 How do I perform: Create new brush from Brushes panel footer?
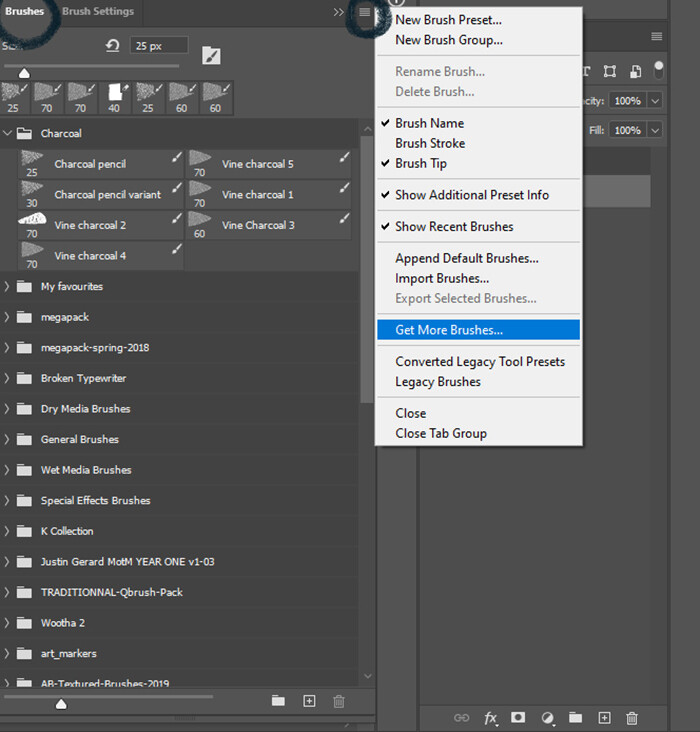309,701
